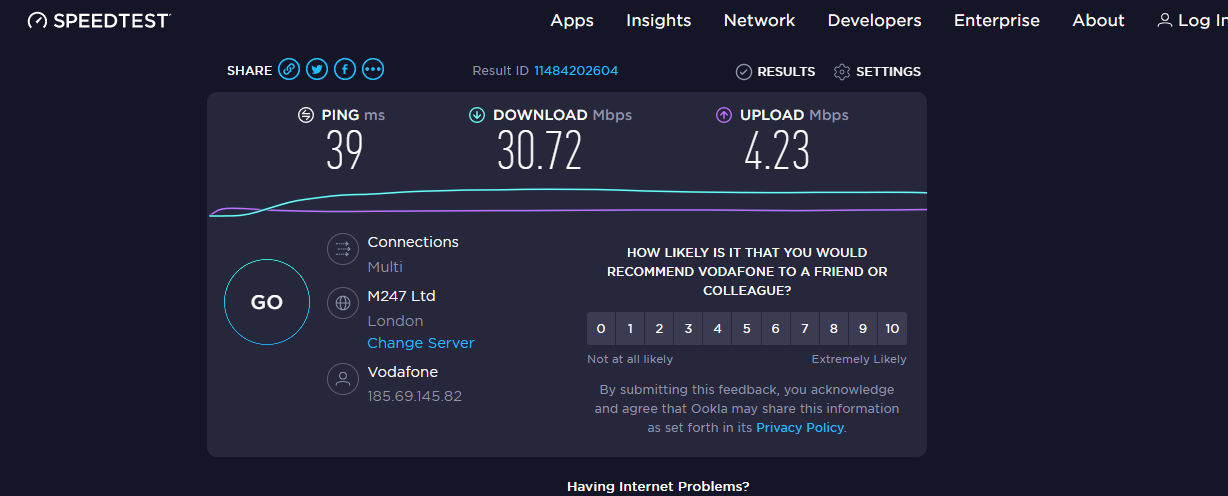Click the ping value 39
This screenshot has height=496, width=1228.
click(344, 151)
